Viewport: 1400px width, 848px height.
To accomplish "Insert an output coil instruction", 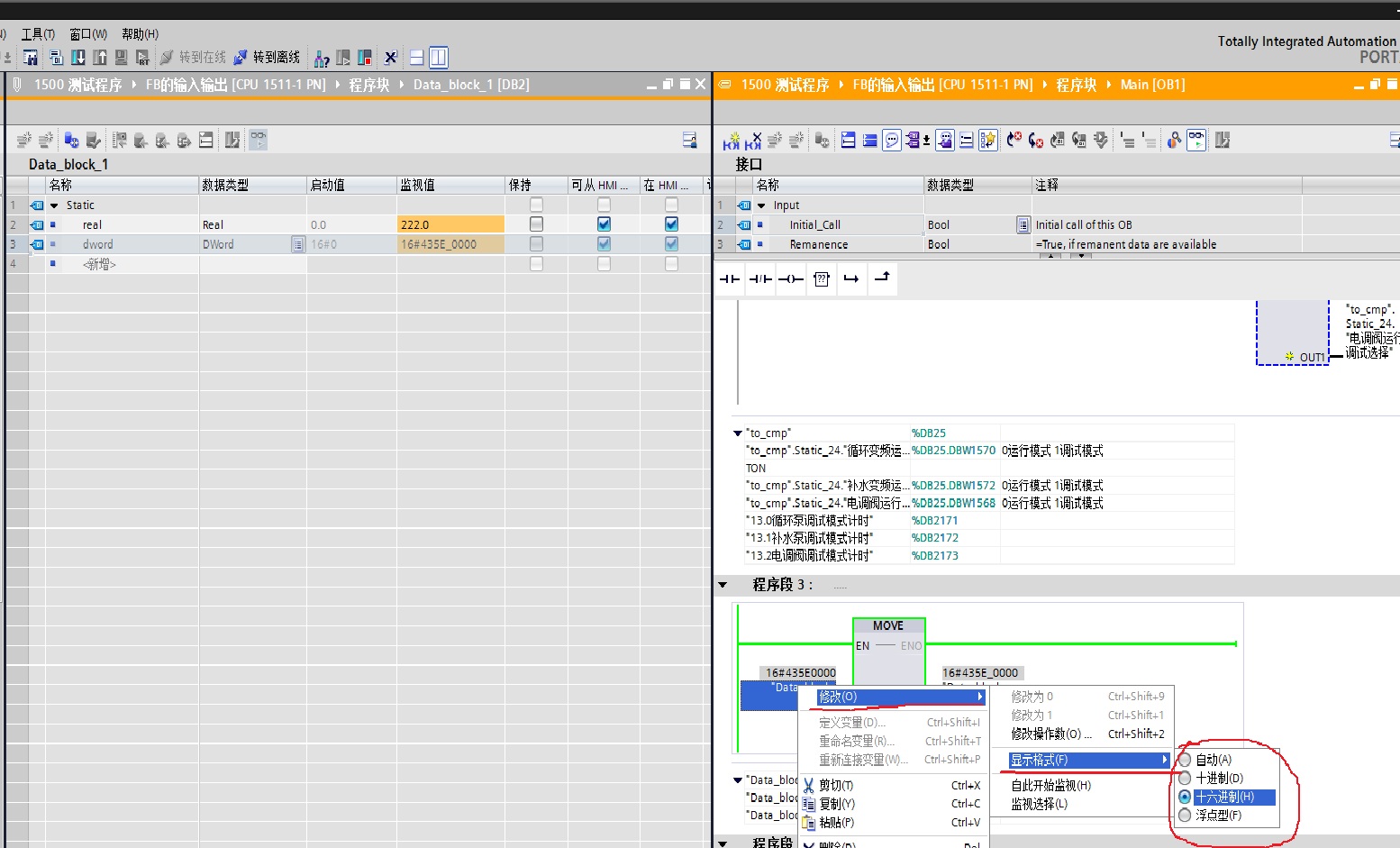I will (790, 279).
